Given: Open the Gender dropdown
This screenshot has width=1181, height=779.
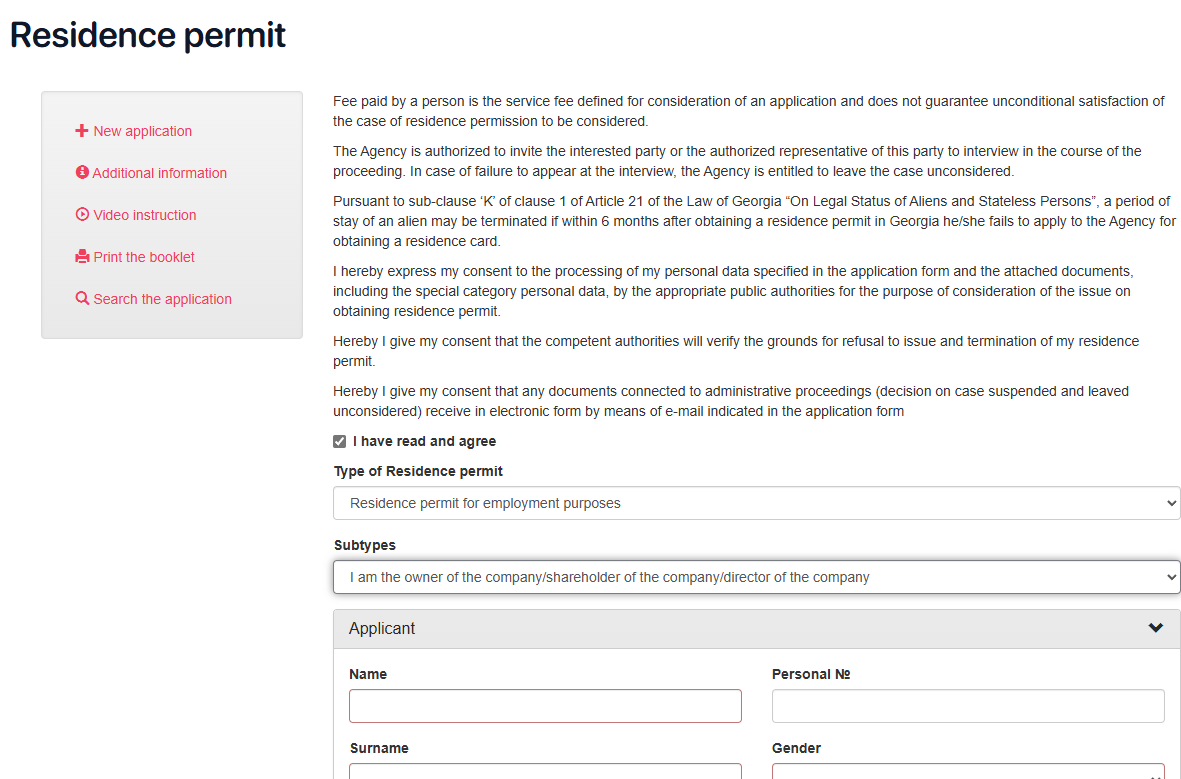Looking at the screenshot, I should (968, 772).
